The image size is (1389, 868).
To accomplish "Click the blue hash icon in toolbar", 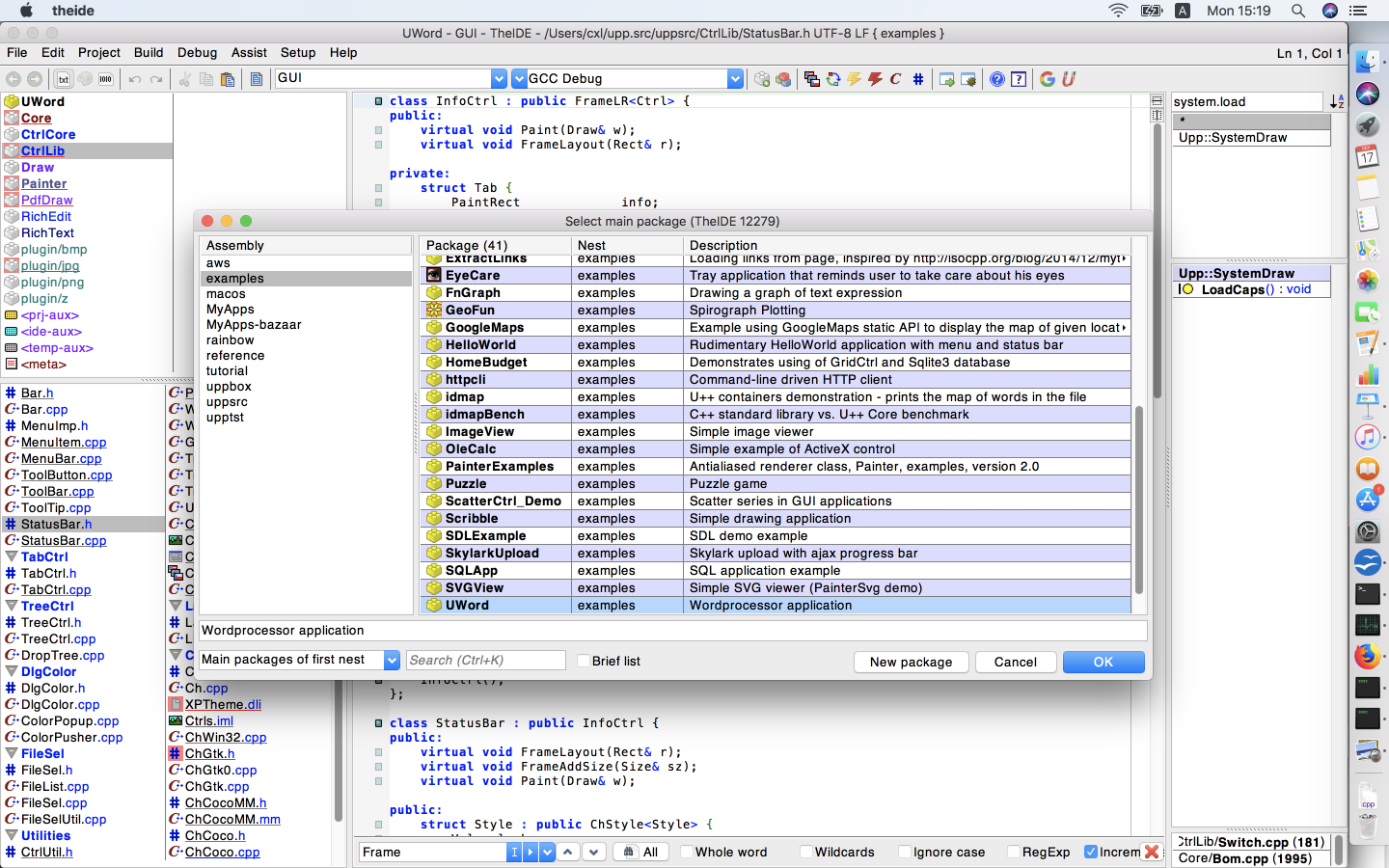I will click(x=918, y=79).
